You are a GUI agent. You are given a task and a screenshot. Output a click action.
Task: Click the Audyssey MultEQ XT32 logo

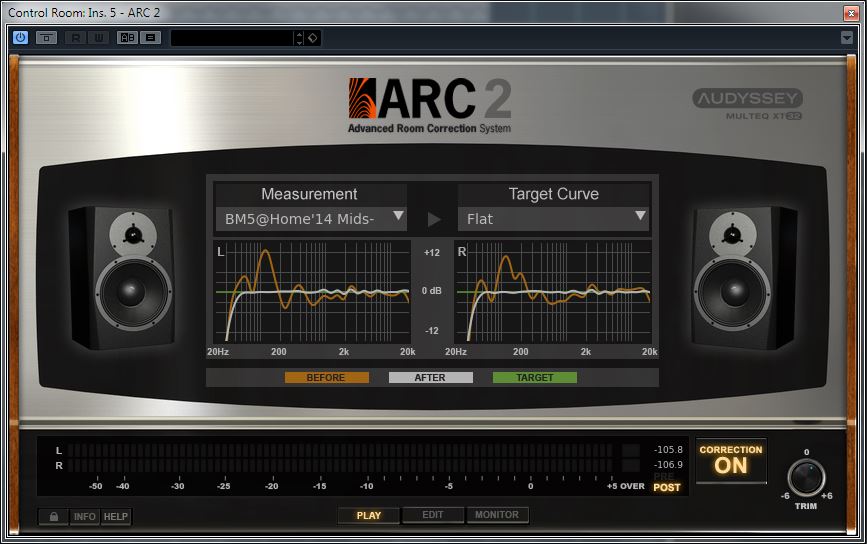point(747,104)
